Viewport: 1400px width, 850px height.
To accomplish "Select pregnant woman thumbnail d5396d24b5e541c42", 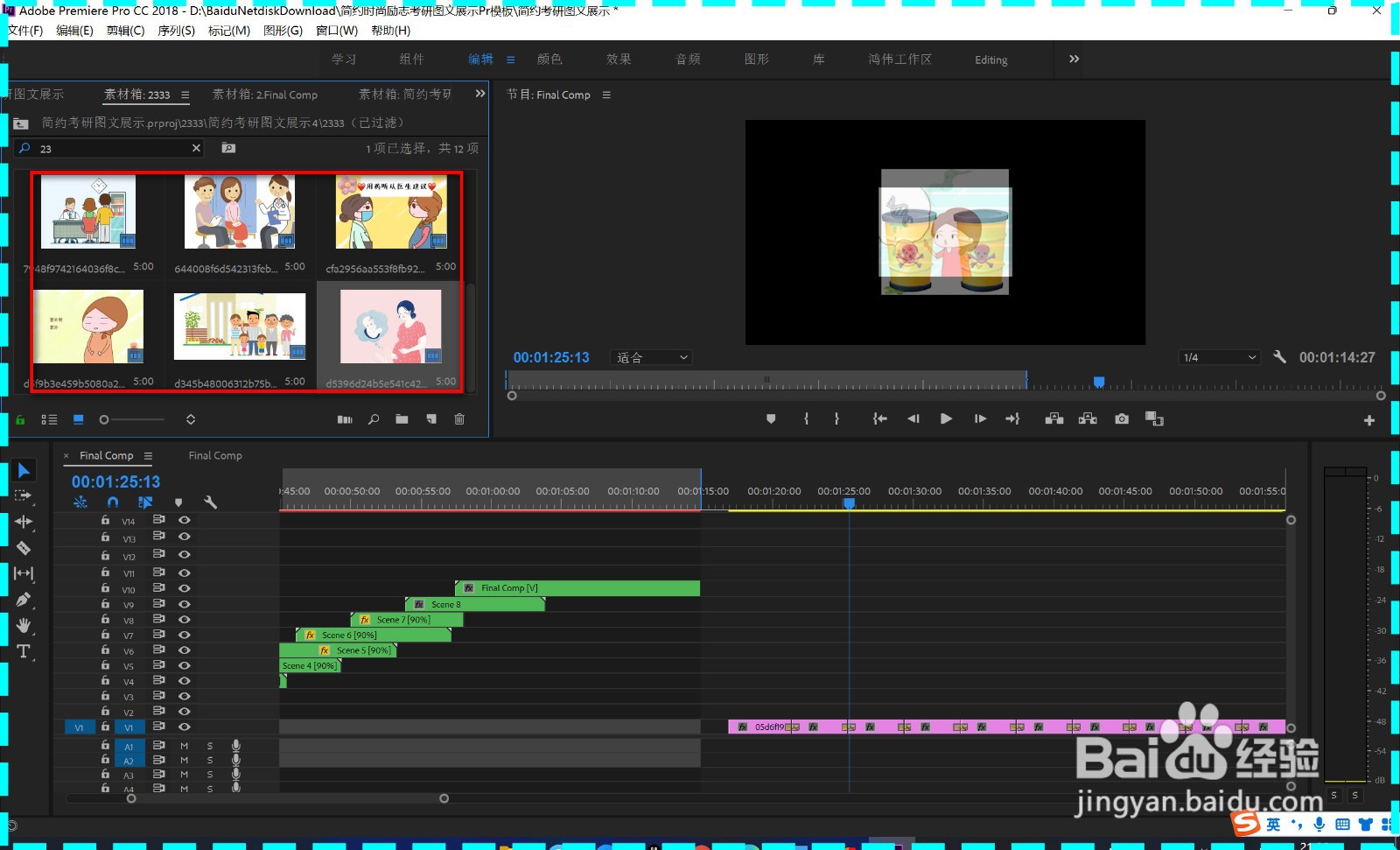I will click(391, 327).
